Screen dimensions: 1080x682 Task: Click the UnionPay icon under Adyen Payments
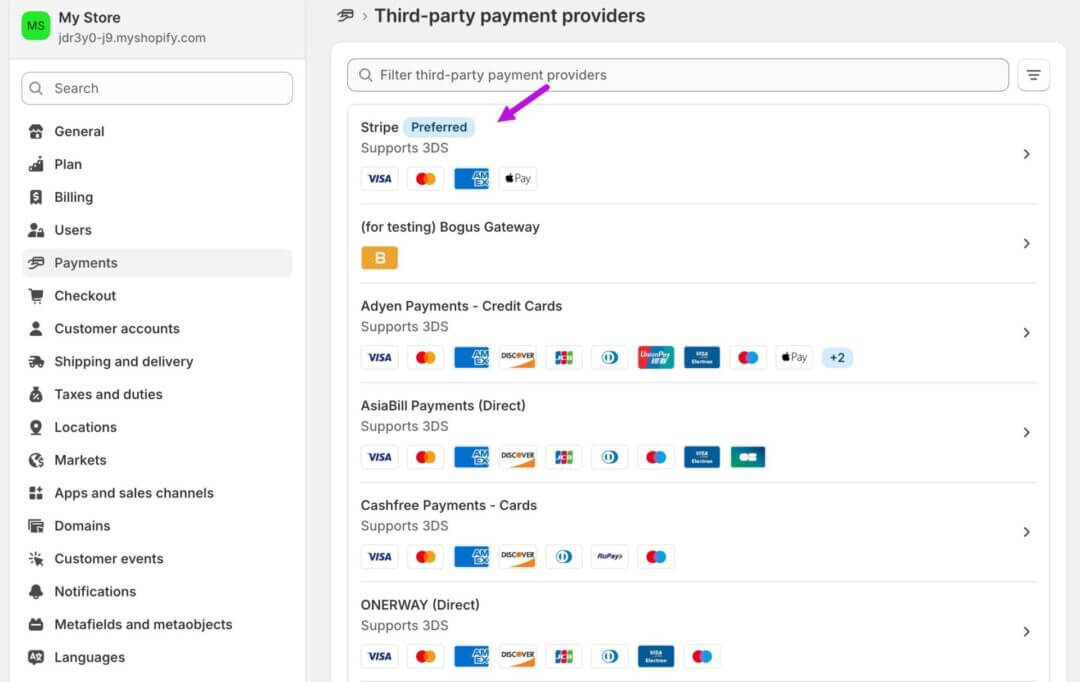point(656,358)
